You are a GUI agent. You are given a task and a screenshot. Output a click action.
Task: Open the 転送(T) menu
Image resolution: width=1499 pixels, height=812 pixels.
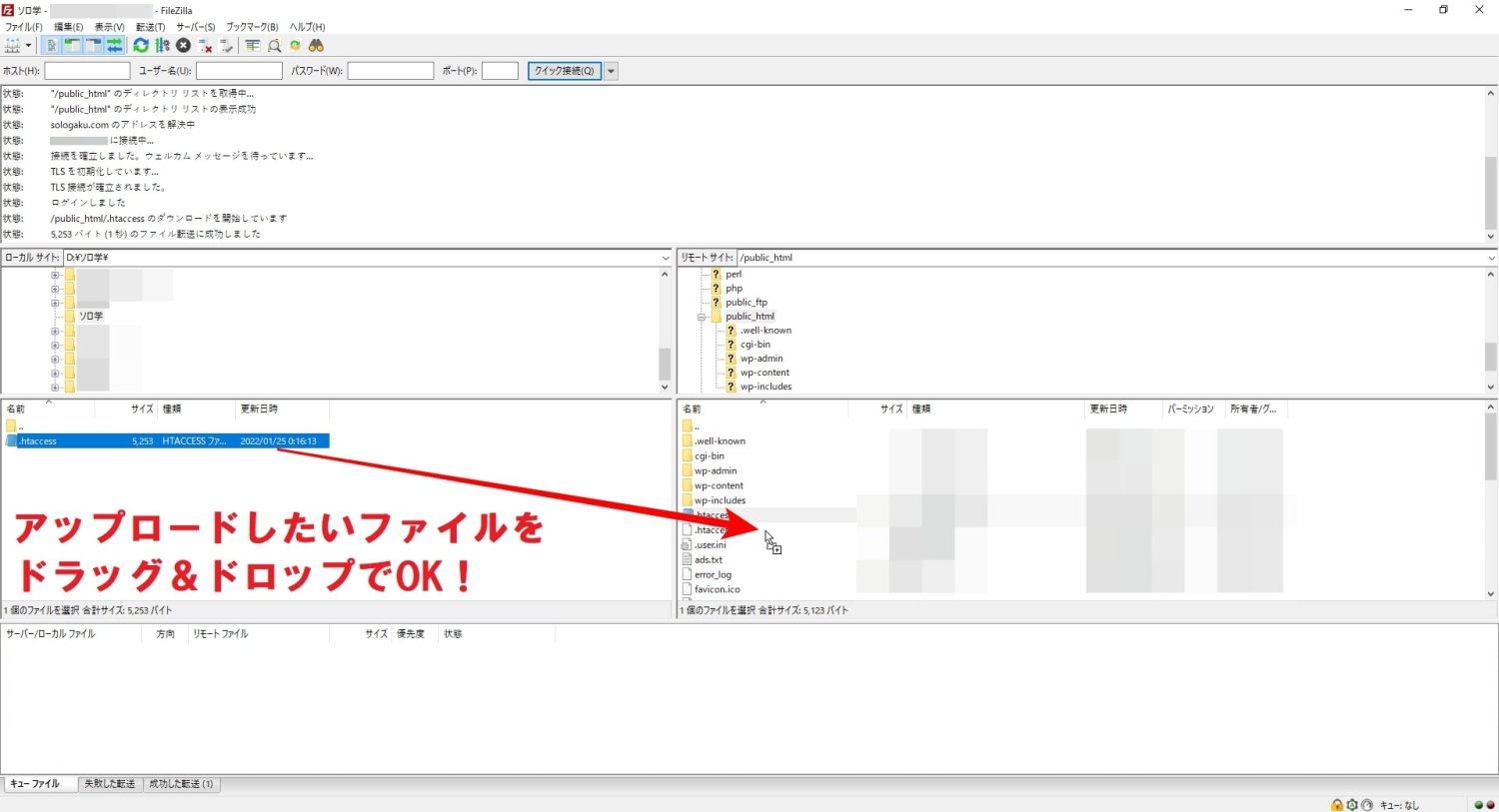150,27
